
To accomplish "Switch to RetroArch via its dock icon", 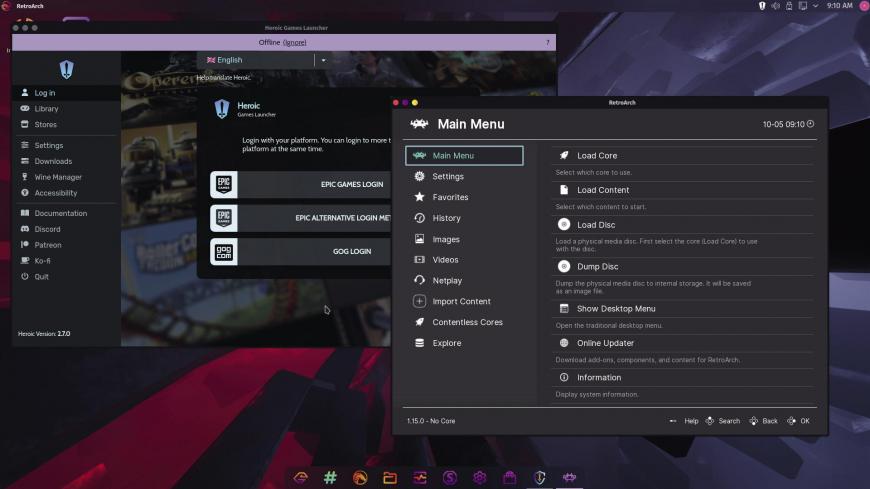I will coord(569,477).
